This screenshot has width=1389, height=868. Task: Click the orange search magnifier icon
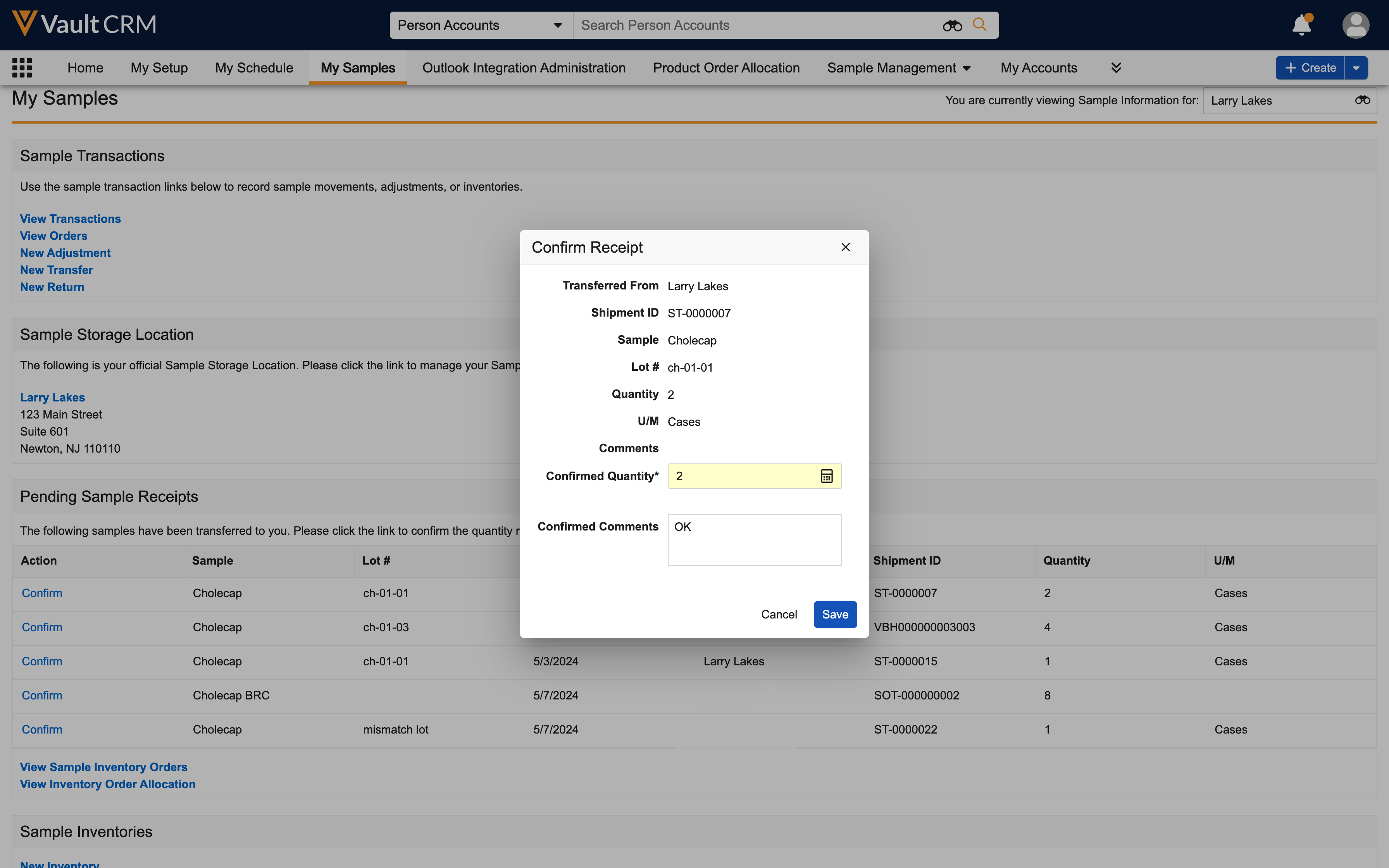[980, 25]
